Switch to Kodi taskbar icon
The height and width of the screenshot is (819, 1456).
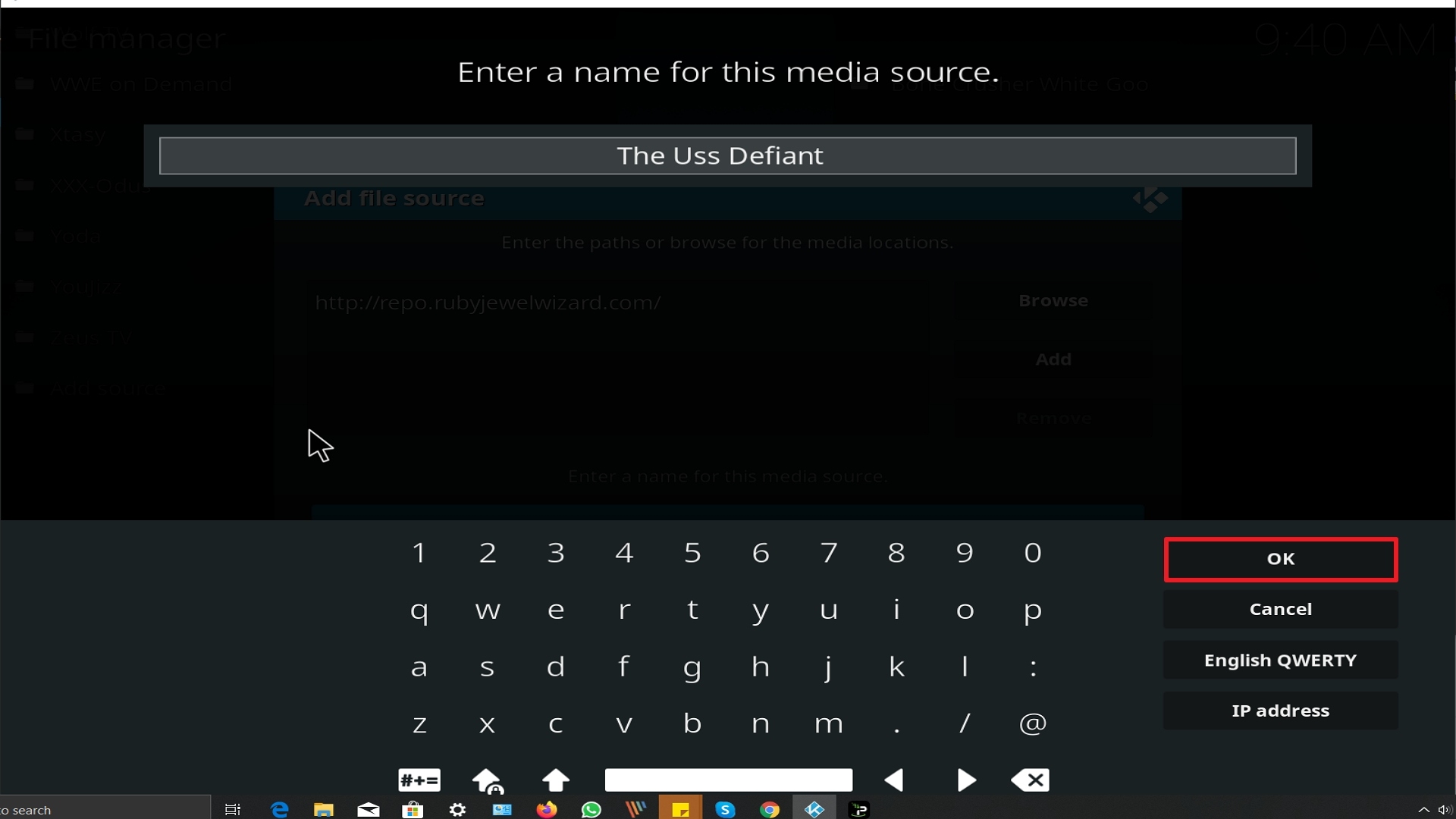[814, 809]
